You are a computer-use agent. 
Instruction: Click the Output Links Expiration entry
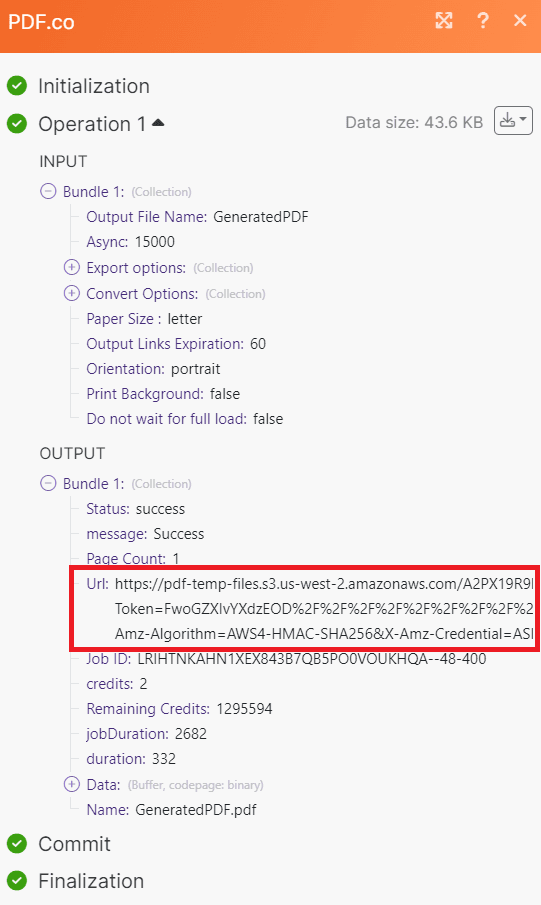point(176,344)
